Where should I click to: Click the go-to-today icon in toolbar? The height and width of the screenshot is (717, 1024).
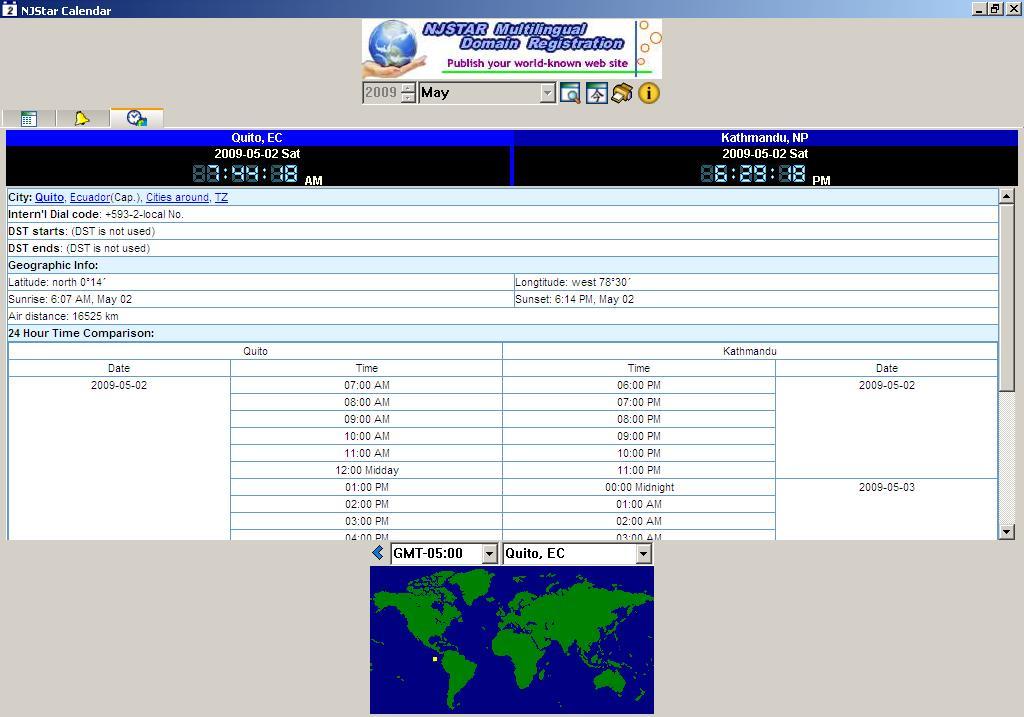coord(596,93)
